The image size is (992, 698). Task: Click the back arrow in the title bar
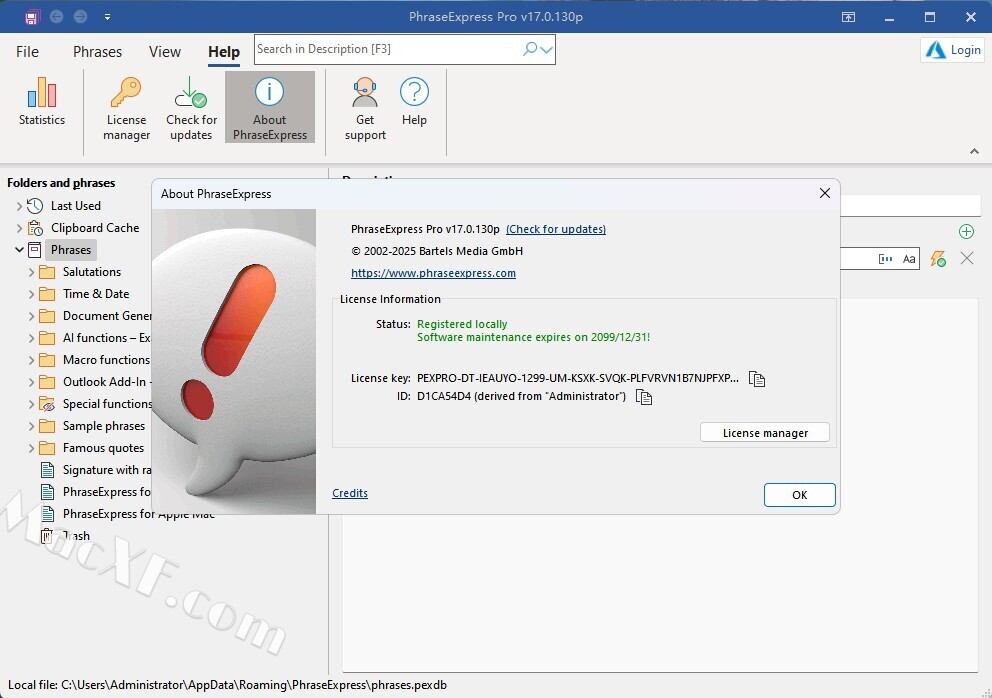point(56,16)
